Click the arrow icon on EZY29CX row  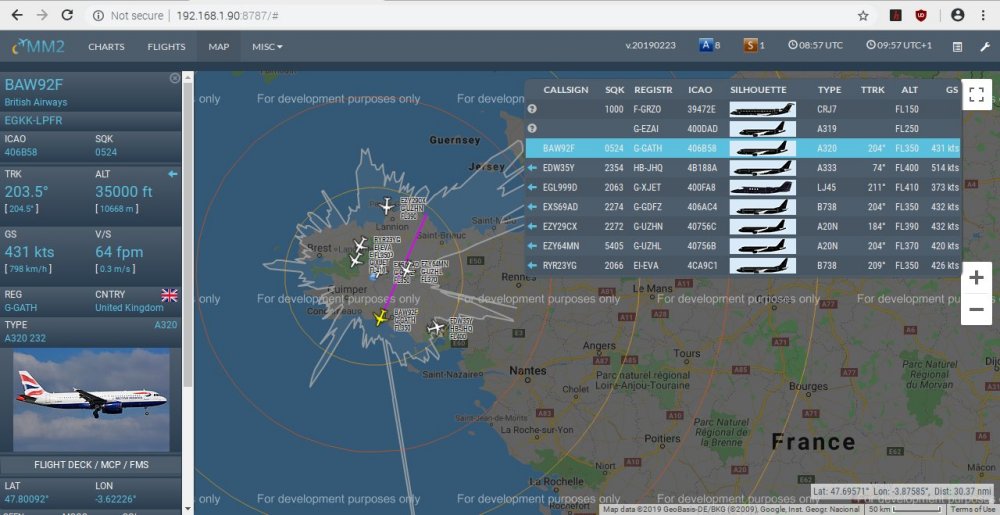[532, 226]
